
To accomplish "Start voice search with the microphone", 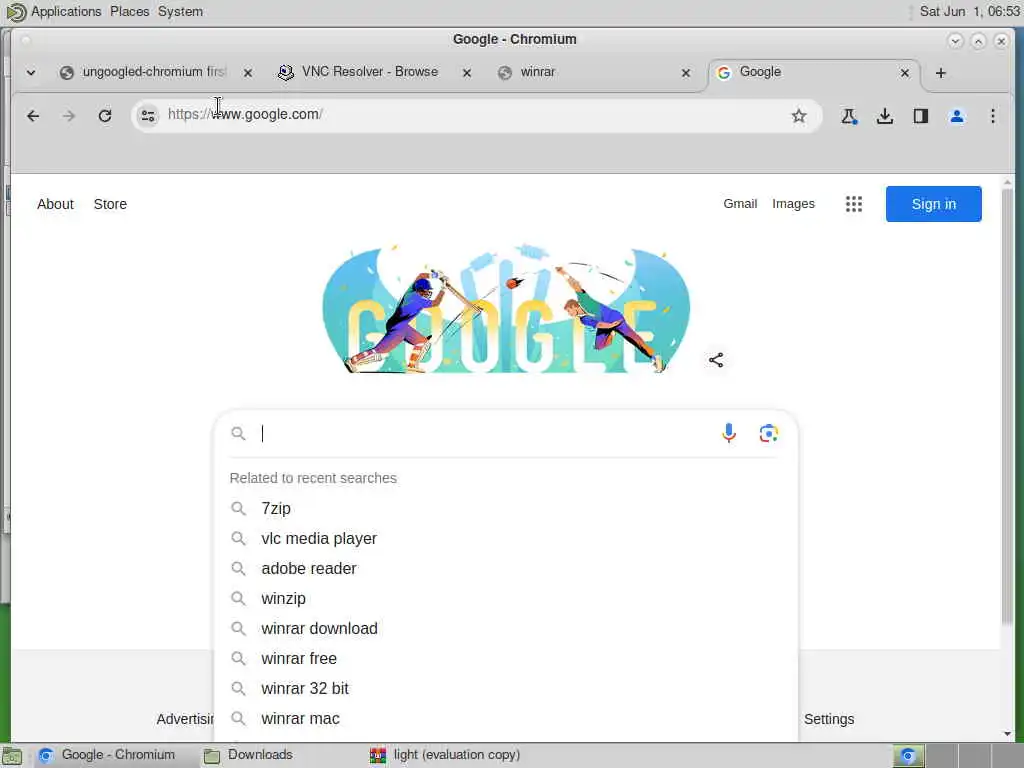I will (729, 433).
